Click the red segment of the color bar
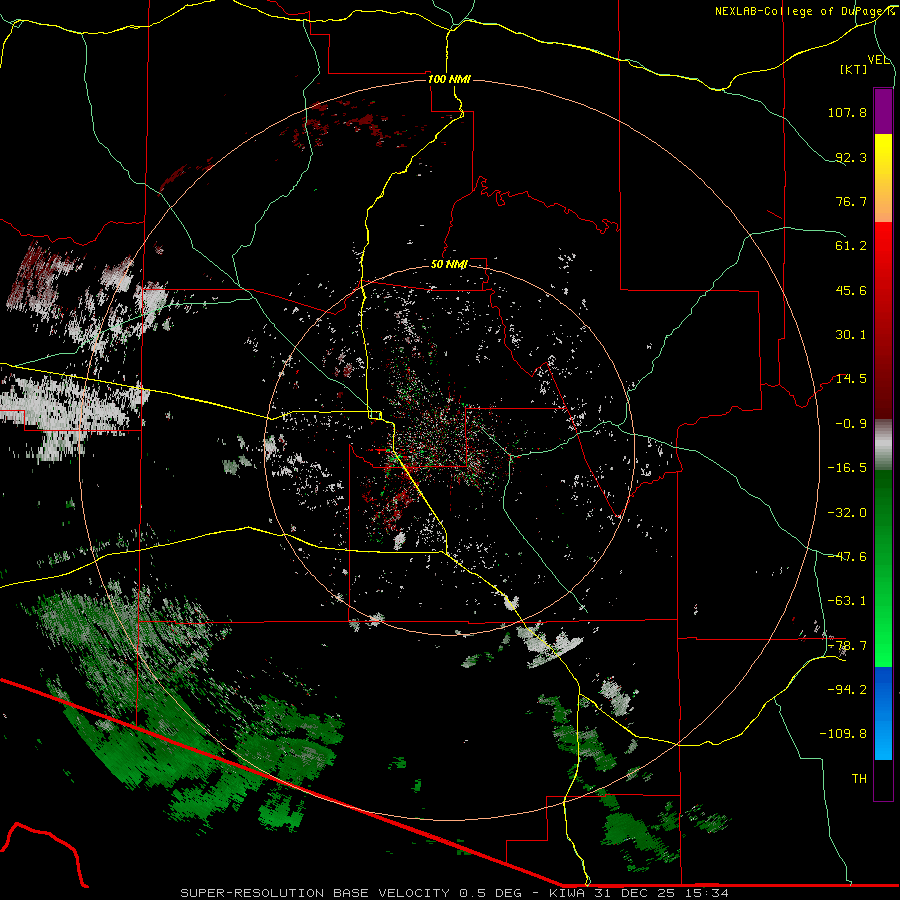This screenshot has width=900, height=900. pos(883,320)
